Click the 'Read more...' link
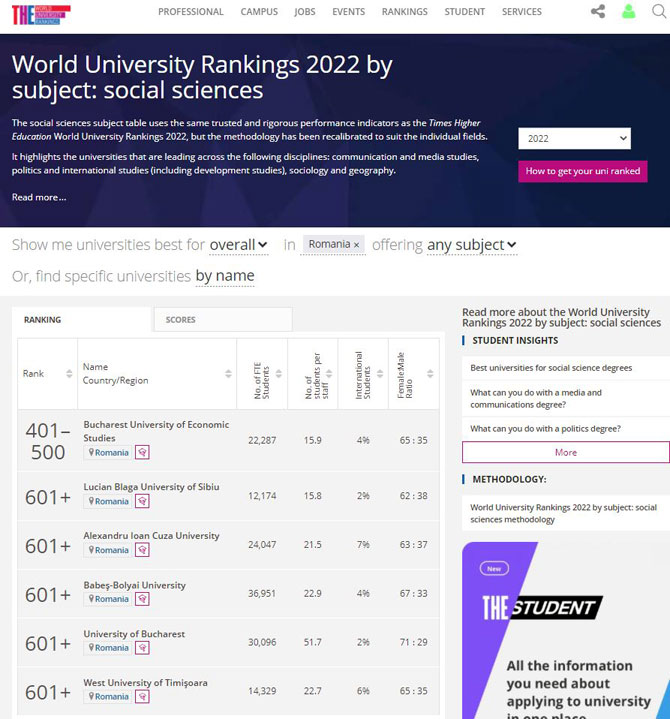 (39, 197)
